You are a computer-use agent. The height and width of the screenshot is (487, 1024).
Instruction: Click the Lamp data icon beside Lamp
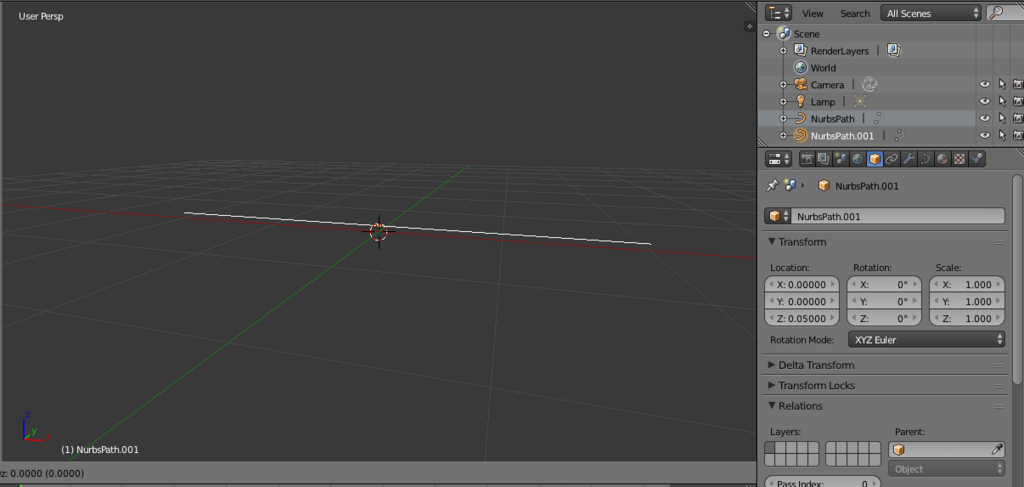860,102
